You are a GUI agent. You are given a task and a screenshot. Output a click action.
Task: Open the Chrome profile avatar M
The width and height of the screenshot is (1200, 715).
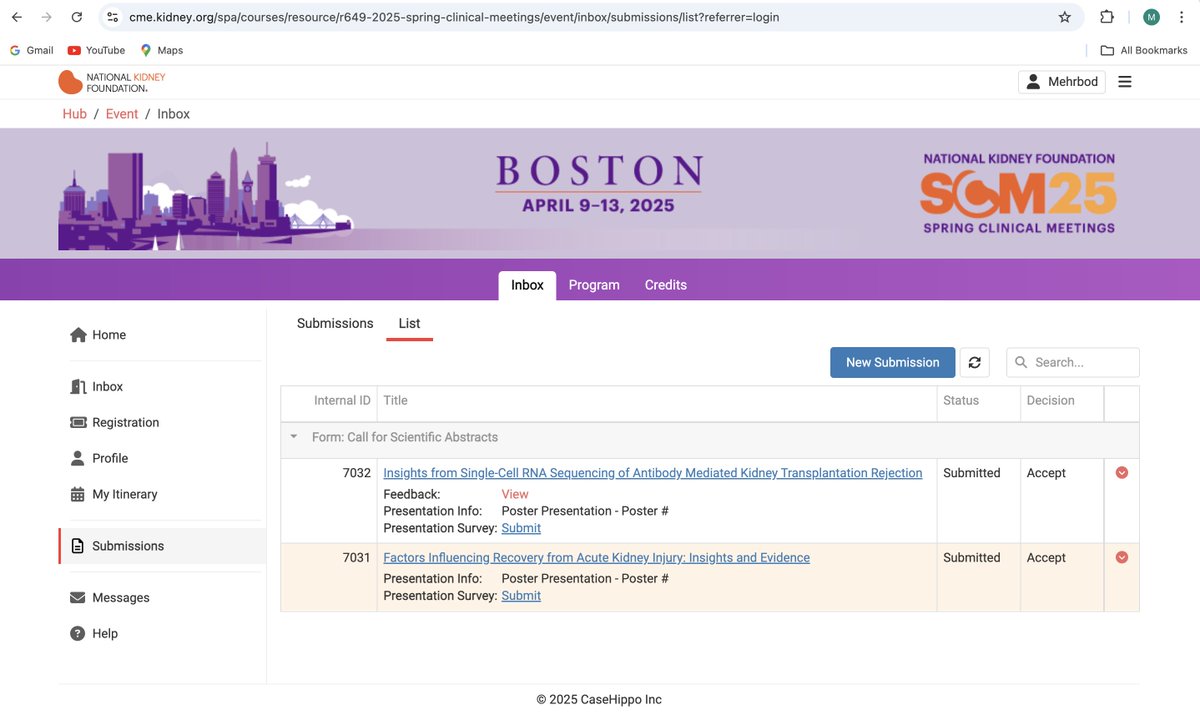click(1151, 17)
